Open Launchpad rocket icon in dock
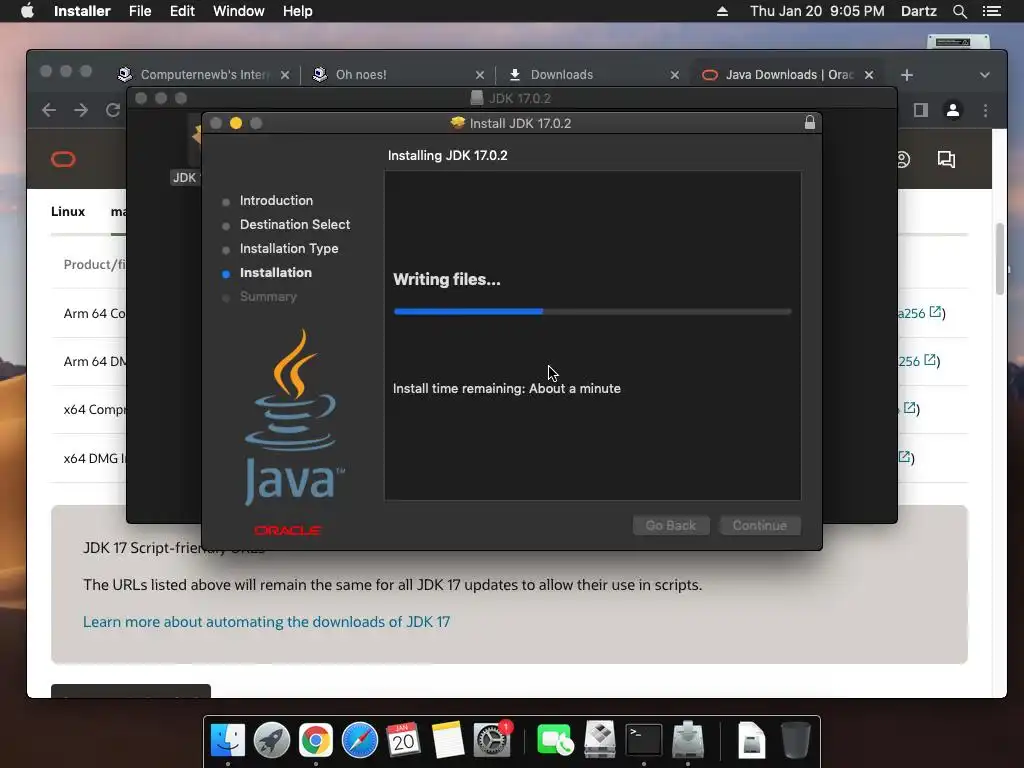This screenshot has height=768, width=1024. pos(272,741)
